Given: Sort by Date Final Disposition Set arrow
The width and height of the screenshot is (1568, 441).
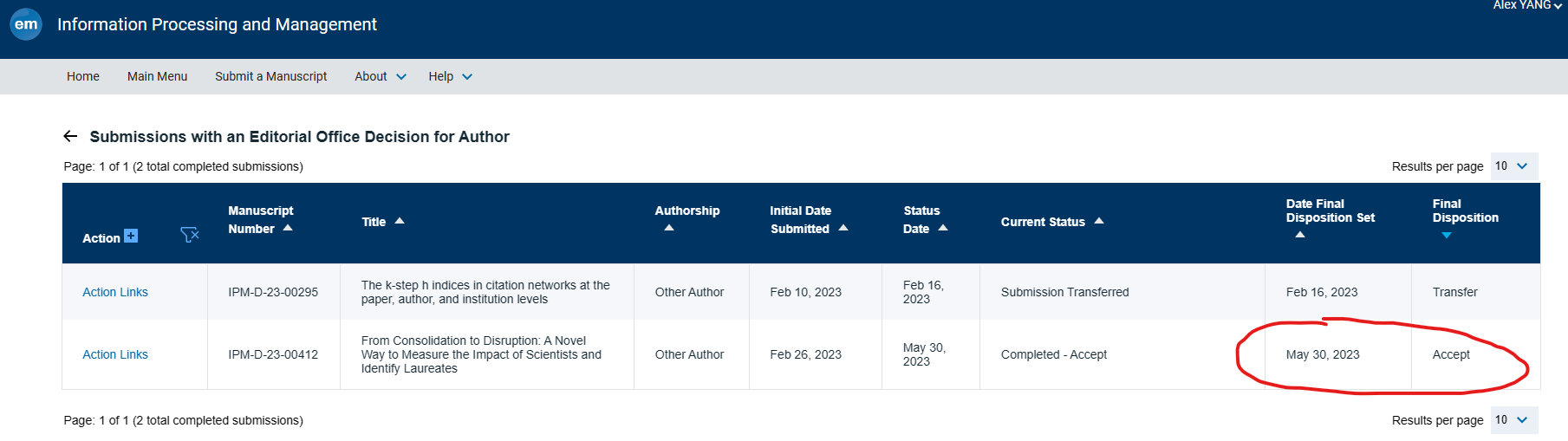Looking at the screenshot, I should (1300, 234).
